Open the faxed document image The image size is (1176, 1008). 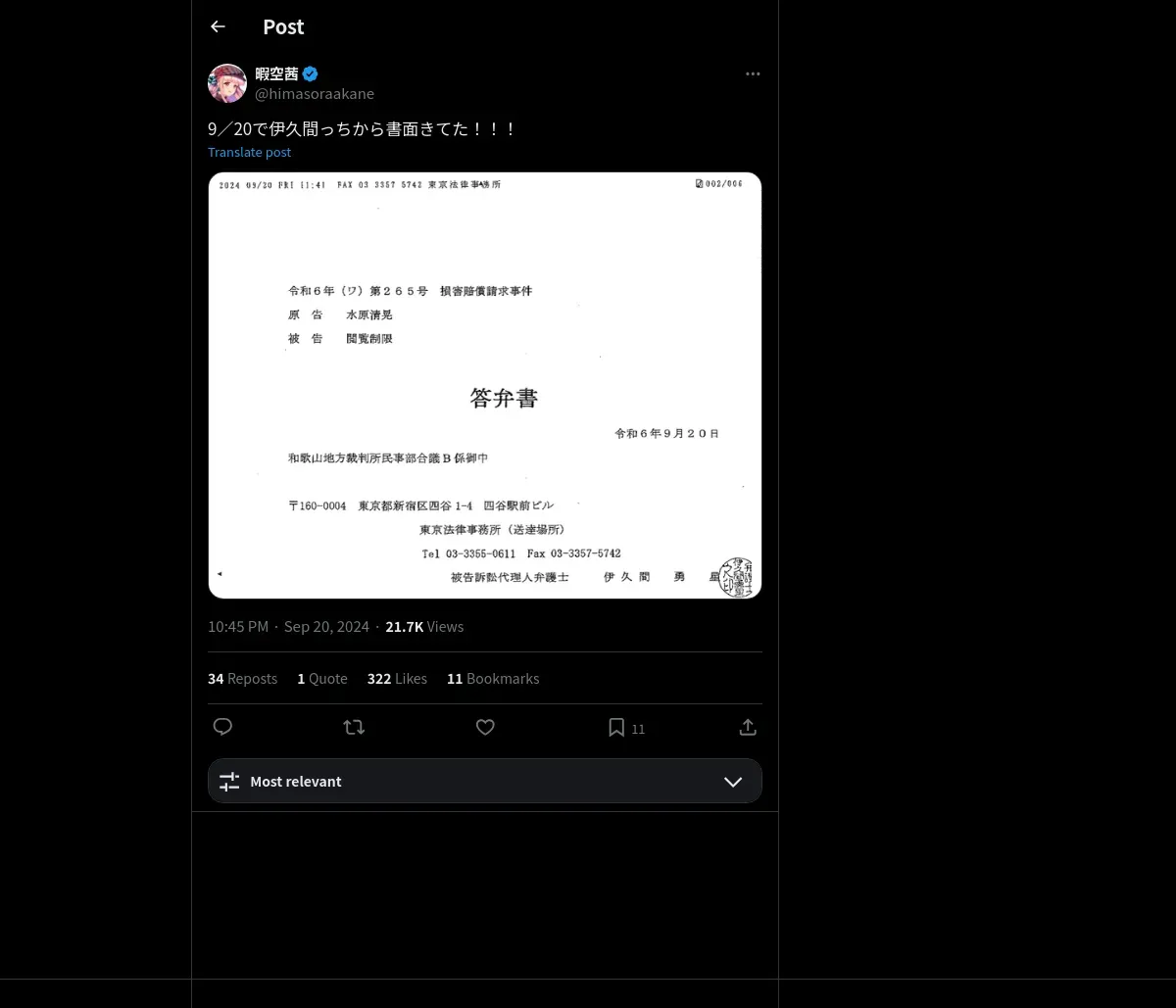click(x=485, y=385)
